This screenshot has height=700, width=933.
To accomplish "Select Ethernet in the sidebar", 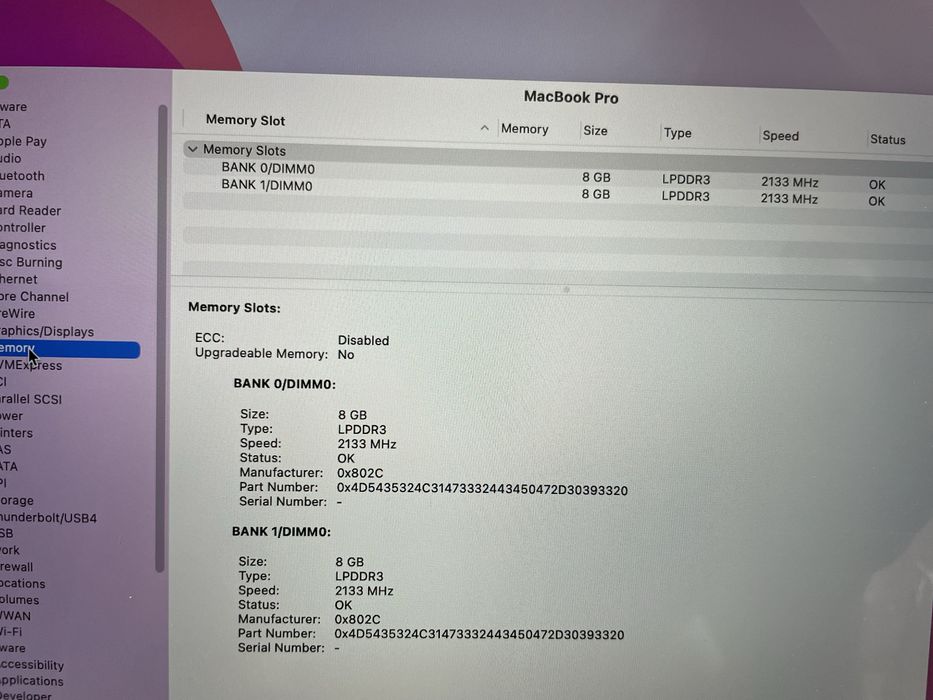I will [18, 279].
